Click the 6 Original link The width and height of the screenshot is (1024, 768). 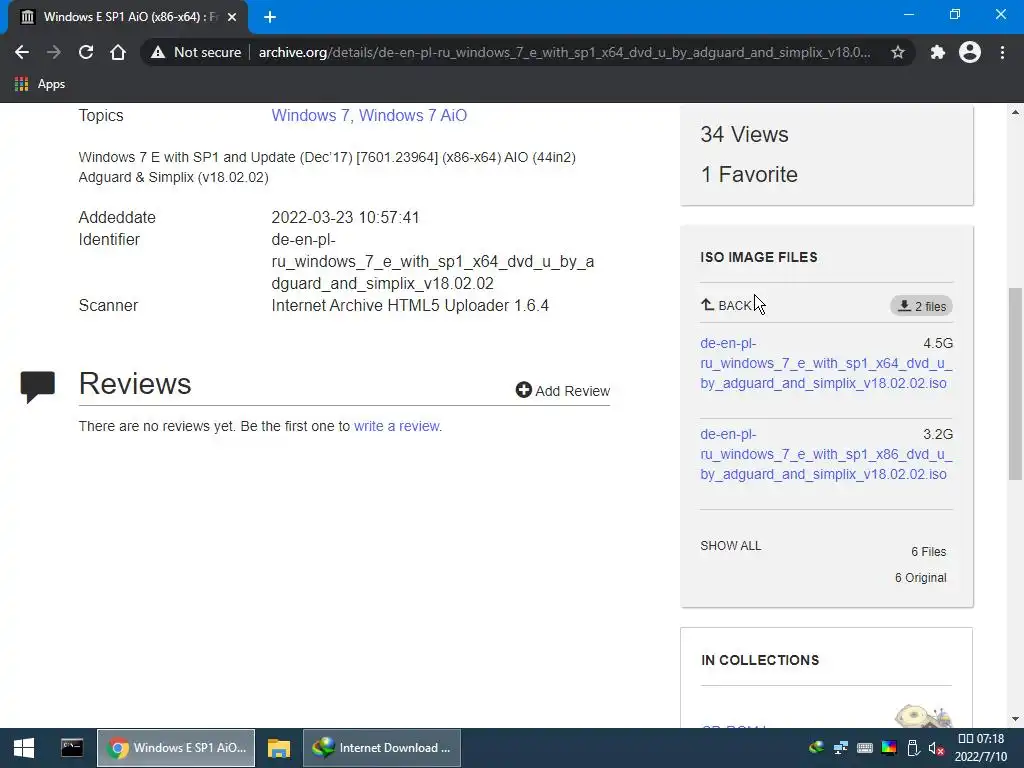click(920, 578)
